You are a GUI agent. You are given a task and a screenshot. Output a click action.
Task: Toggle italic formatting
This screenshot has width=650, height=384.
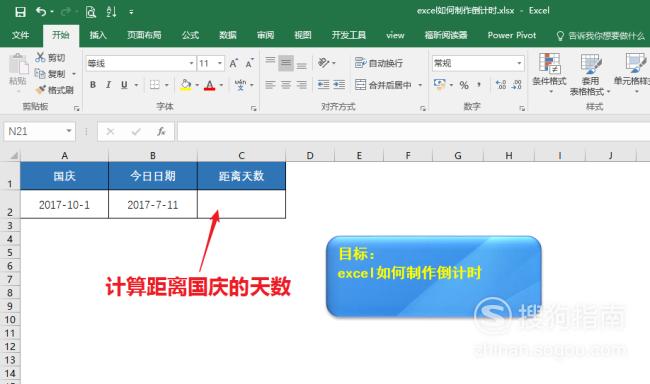pos(108,85)
